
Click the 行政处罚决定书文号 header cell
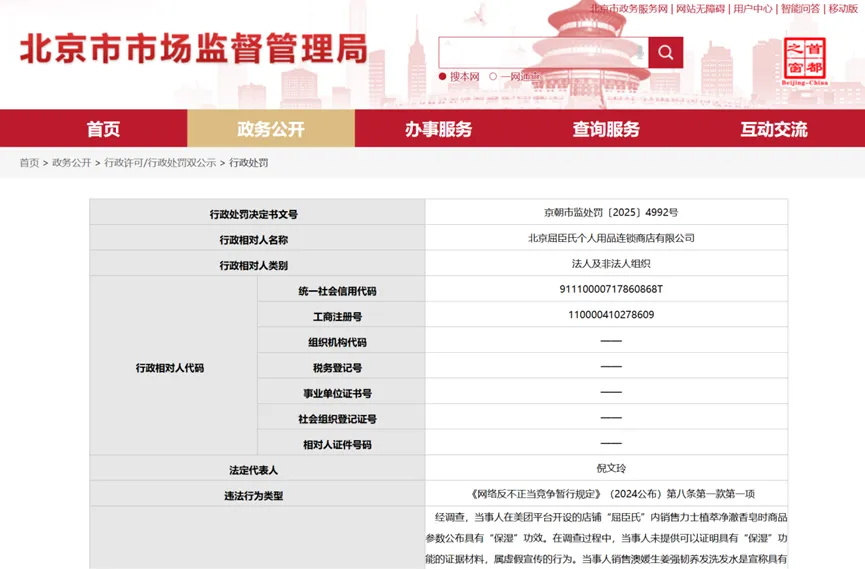257,212
